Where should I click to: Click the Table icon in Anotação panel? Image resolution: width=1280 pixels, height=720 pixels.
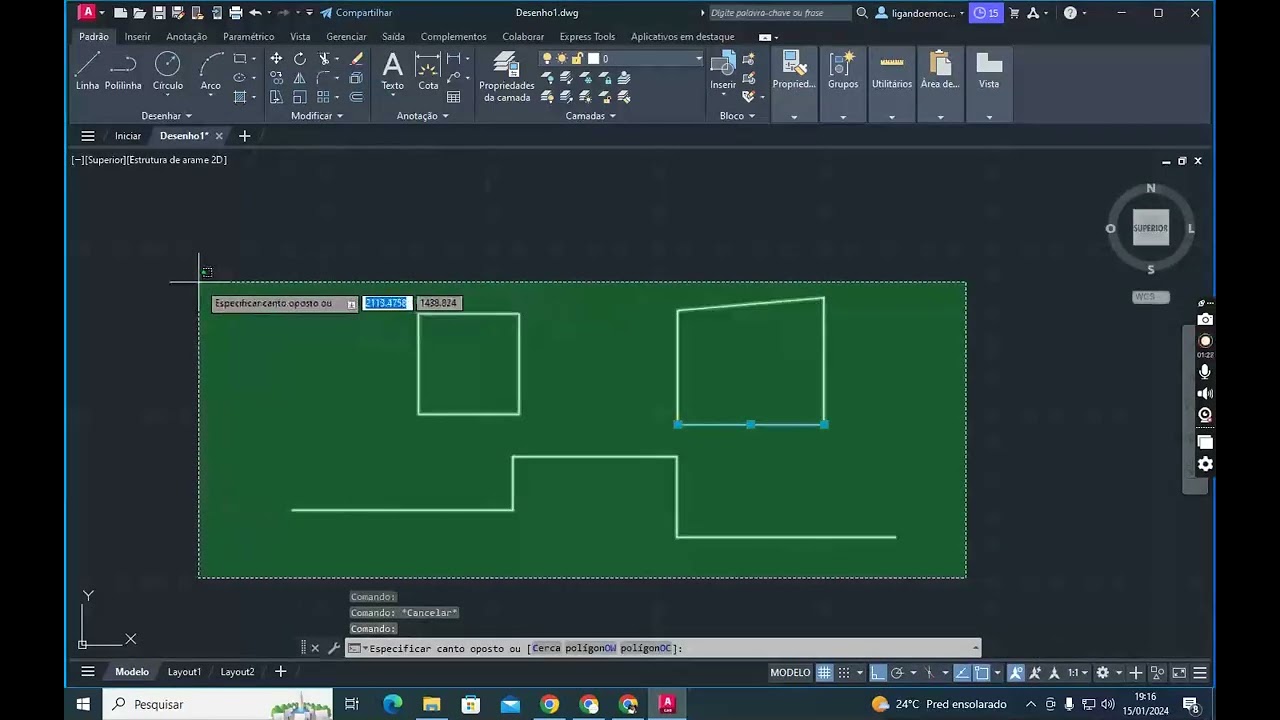(454, 97)
